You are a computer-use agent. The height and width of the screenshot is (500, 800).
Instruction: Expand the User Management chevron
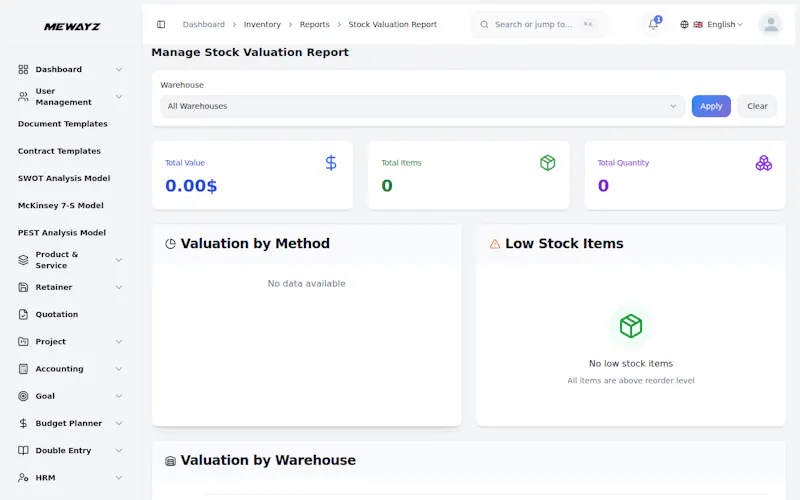[x=118, y=96]
